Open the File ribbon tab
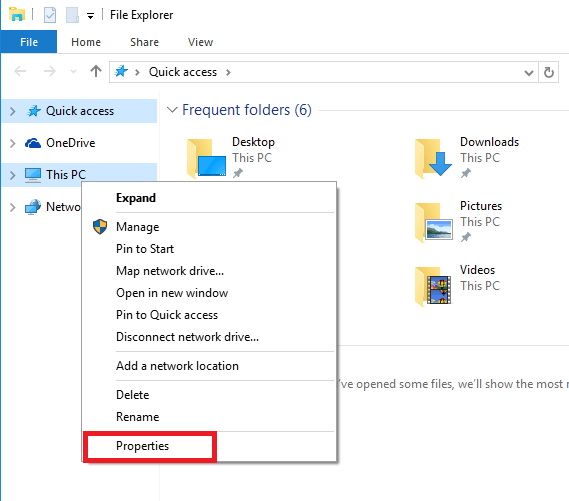The height and width of the screenshot is (501, 569). pyautogui.click(x=29, y=42)
